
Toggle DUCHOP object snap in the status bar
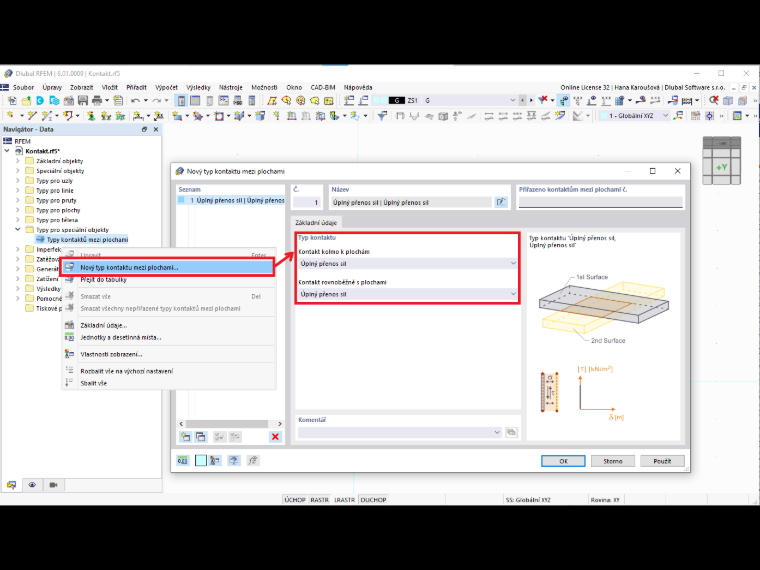point(373,500)
